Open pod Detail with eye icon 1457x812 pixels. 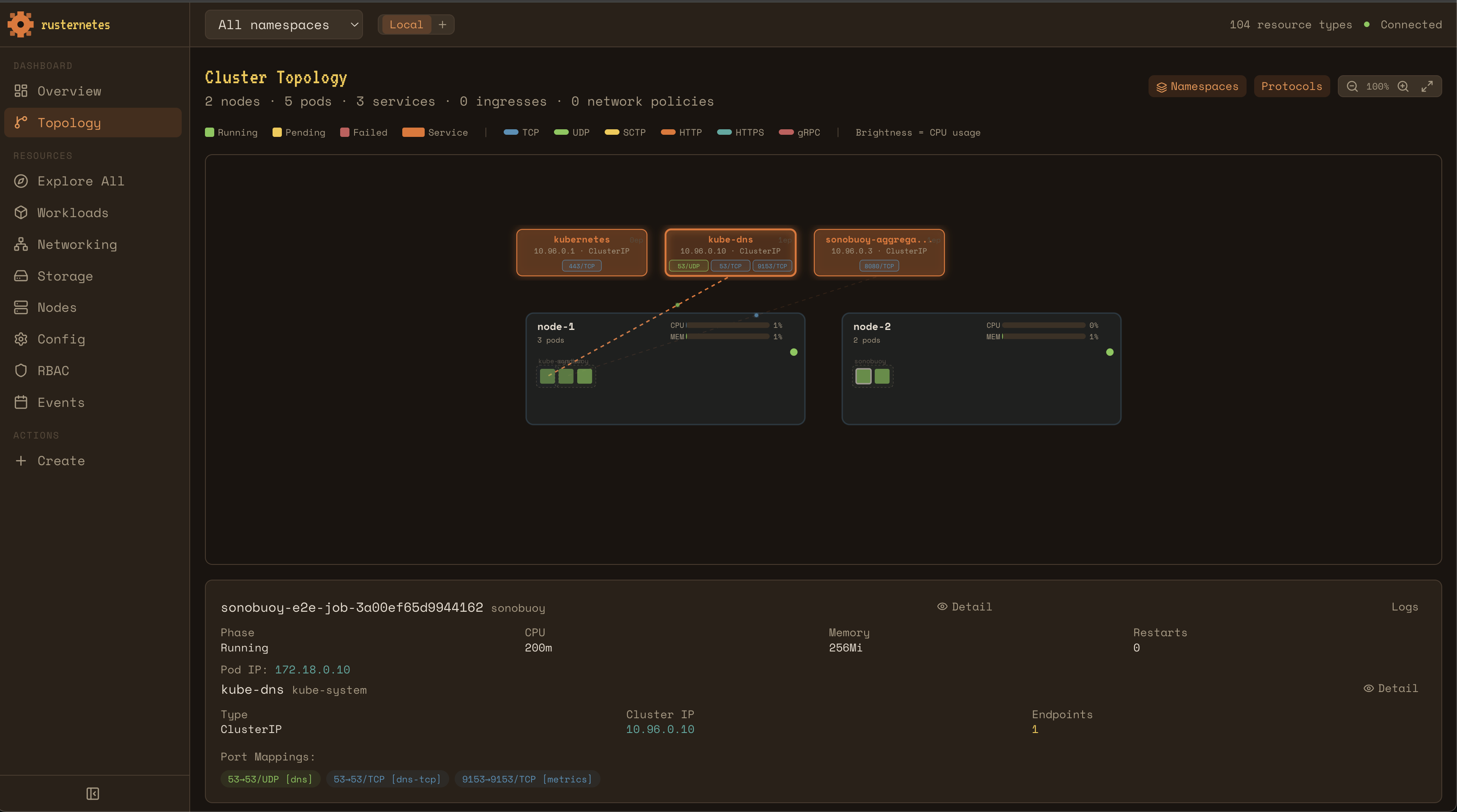pos(964,607)
